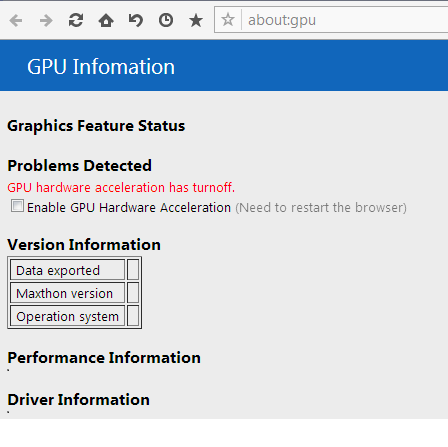The height and width of the screenshot is (447, 448).
Task: Click the GPU Infomation header title
Action: (x=101, y=67)
